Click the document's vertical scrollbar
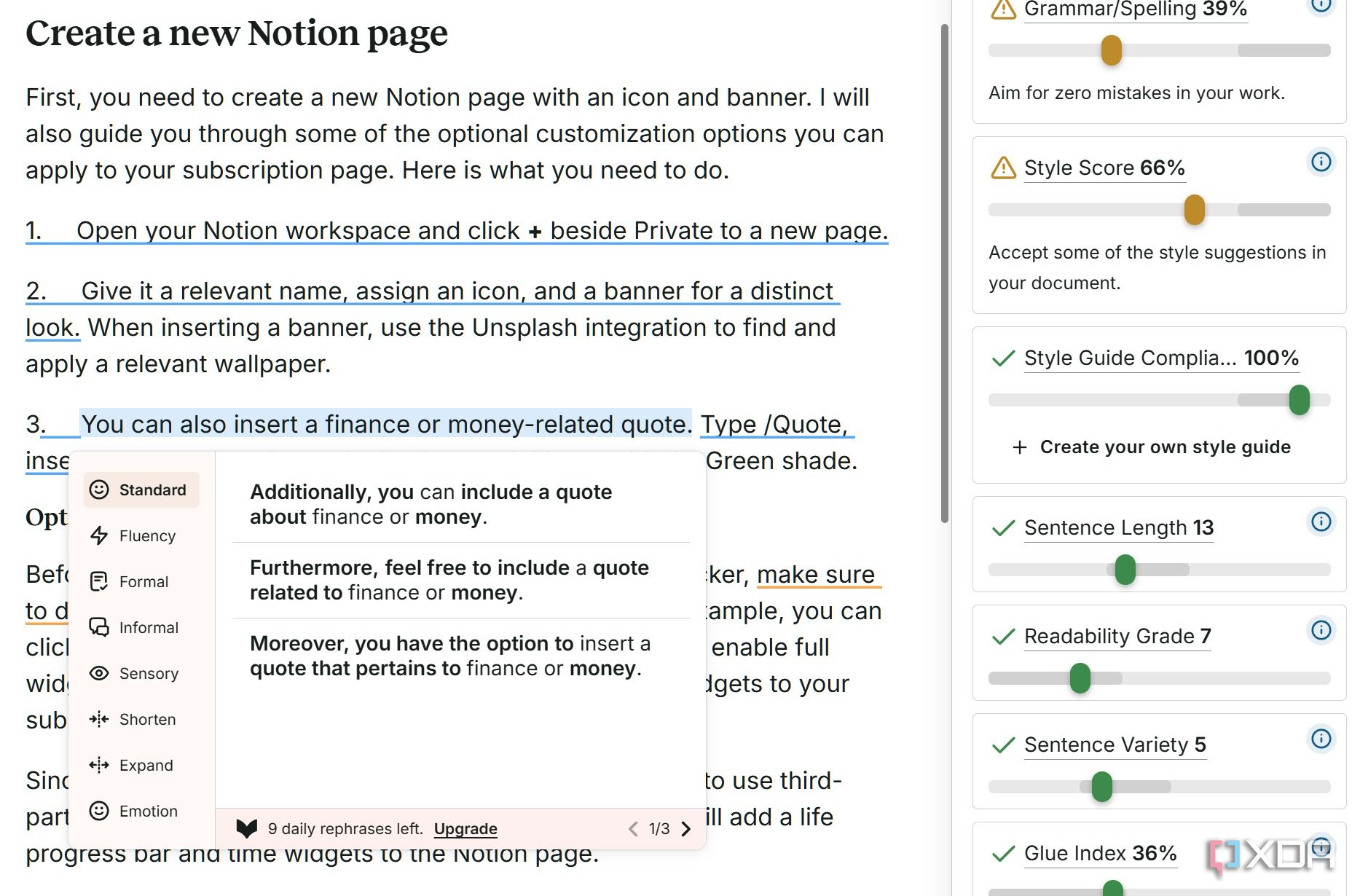Viewport: 1352px width, 896px height. click(x=945, y=273)
